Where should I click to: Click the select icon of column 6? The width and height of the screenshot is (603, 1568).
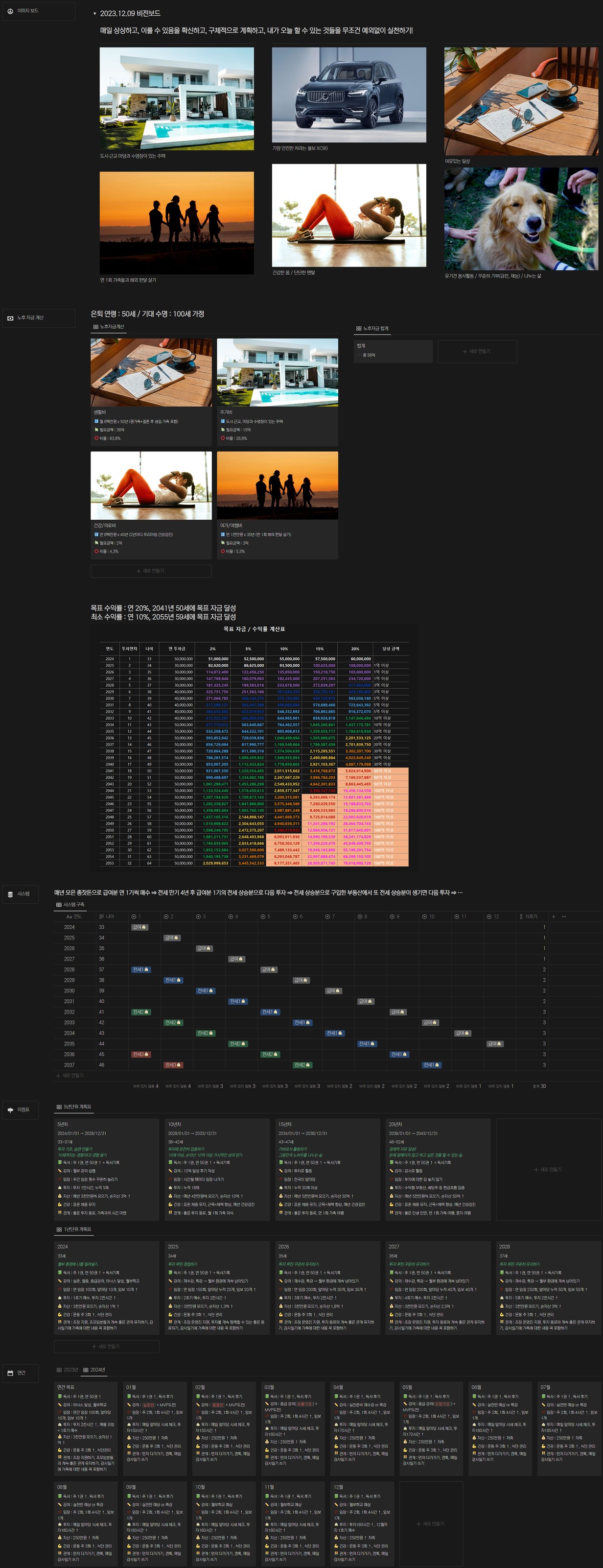pyautogui.click(x=295, y=916)
